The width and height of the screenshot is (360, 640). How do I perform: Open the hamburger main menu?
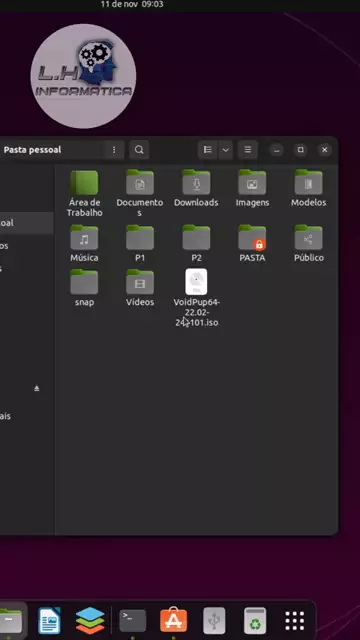tap(248, 150)
